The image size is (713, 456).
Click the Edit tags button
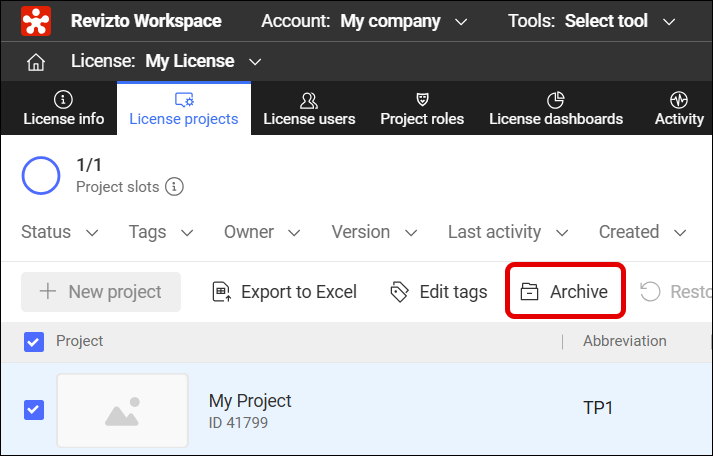pos(439,292)
